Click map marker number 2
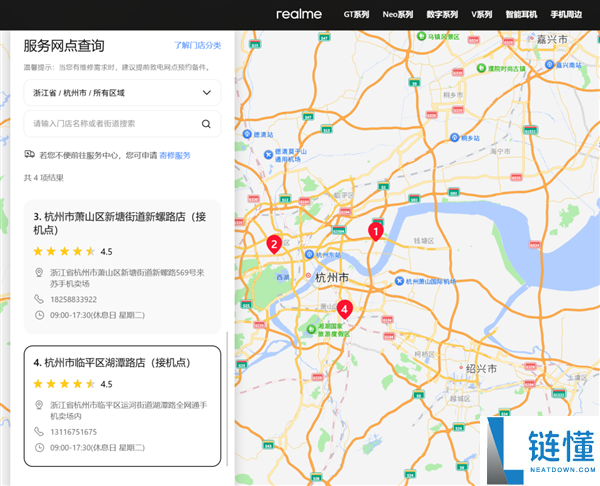This screenshot has height=486, width=600. pyautogui.click(x=274, y=244)
